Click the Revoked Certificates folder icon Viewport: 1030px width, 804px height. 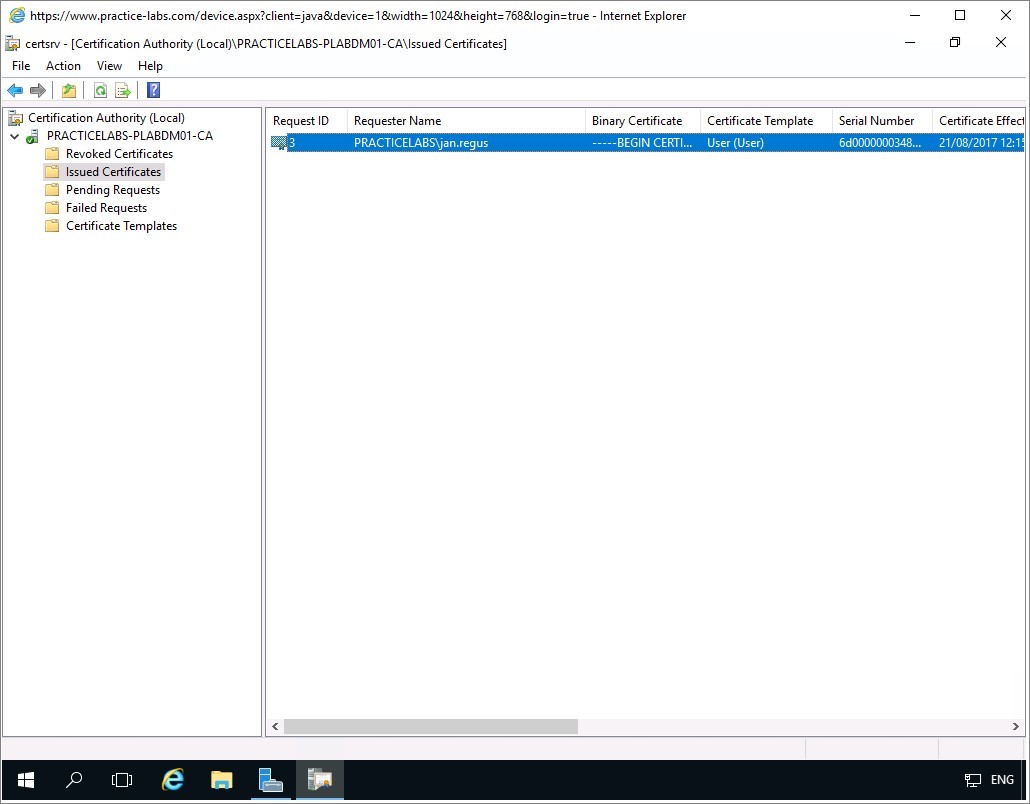[52, 154]
